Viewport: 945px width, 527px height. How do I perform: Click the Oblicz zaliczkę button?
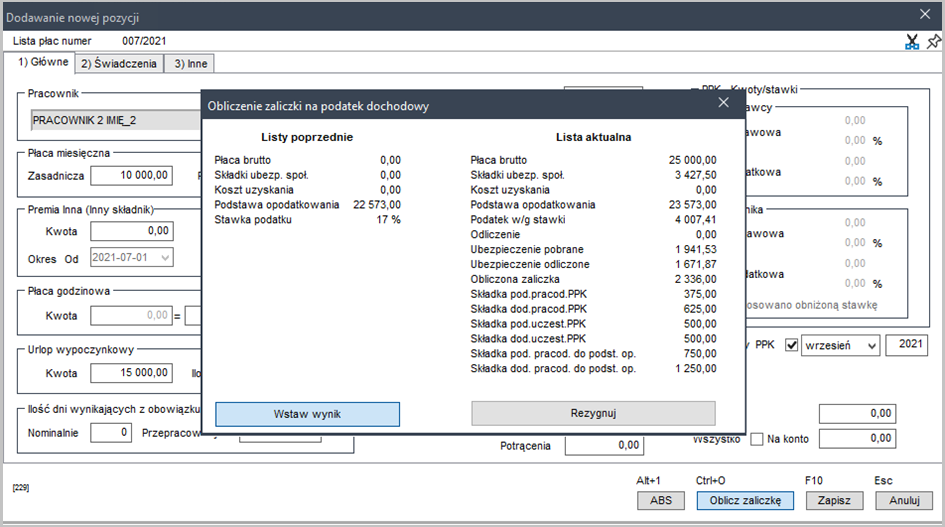[745, 500]
